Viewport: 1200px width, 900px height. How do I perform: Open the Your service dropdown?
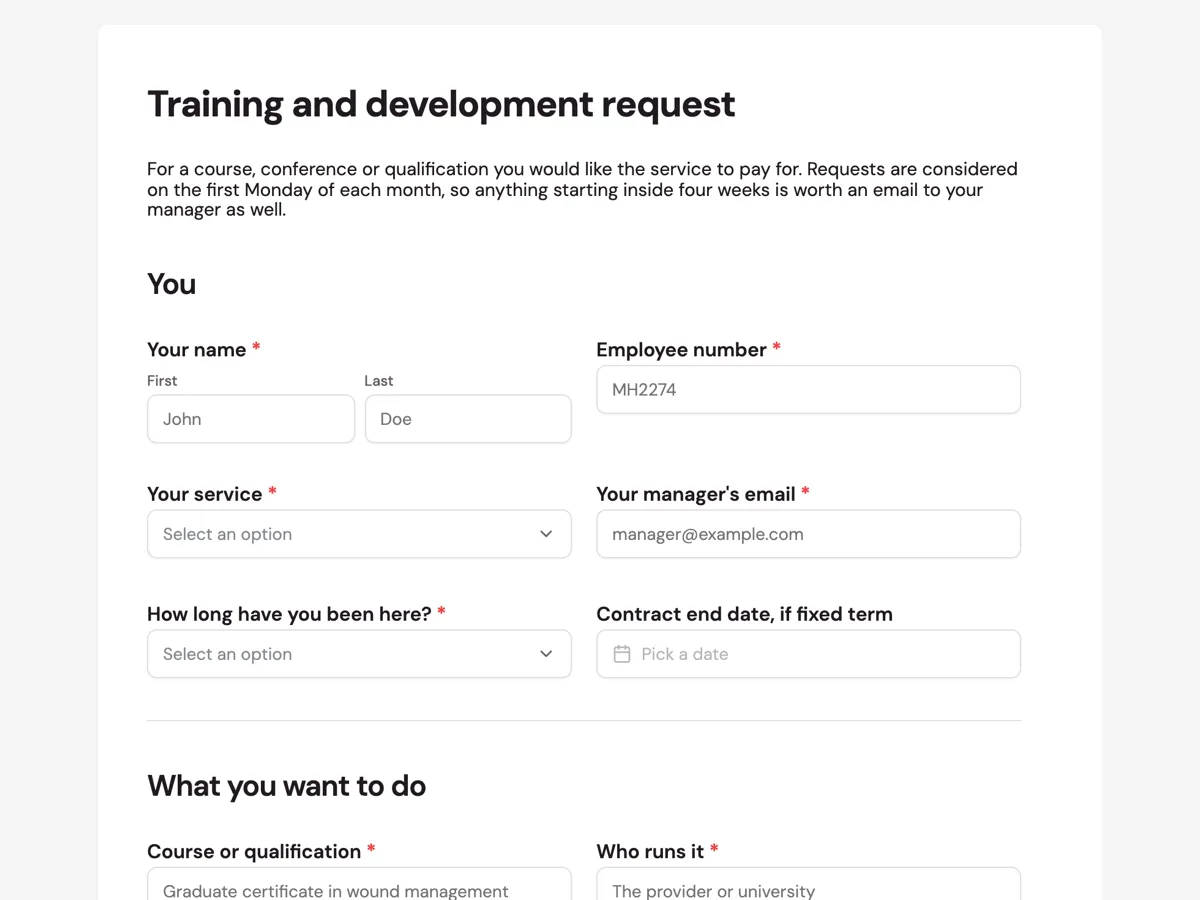point(359,534)
